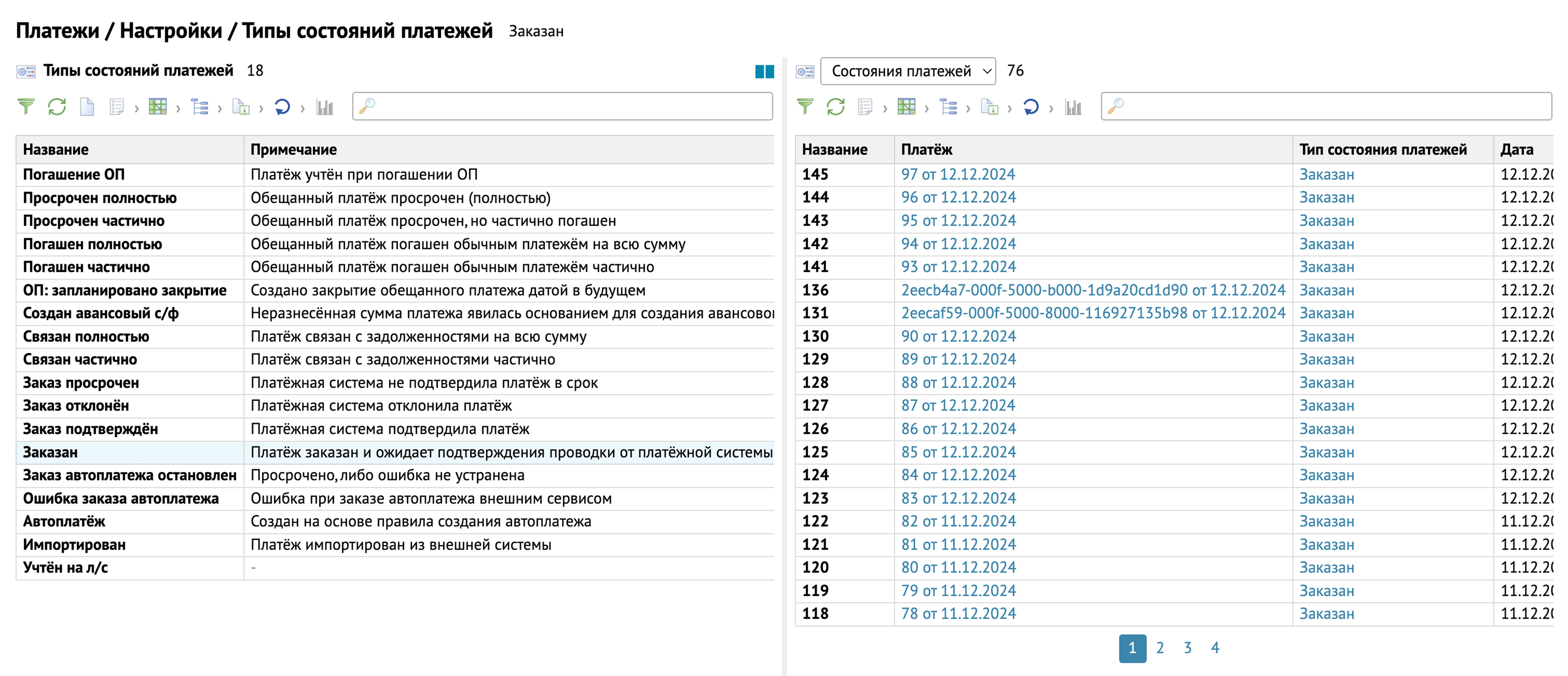Select the Учтён на л/с row
Image resolution: width=1568 pixels, height=676 pixels.
[x=395, y=568]
